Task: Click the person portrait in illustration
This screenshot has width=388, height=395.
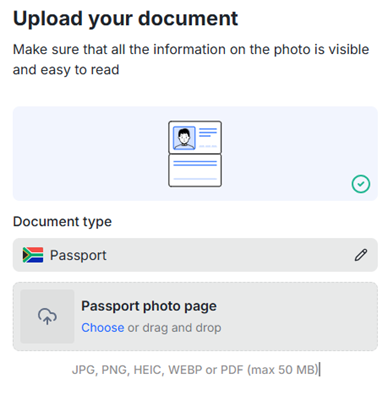Action: click(184, 138)
